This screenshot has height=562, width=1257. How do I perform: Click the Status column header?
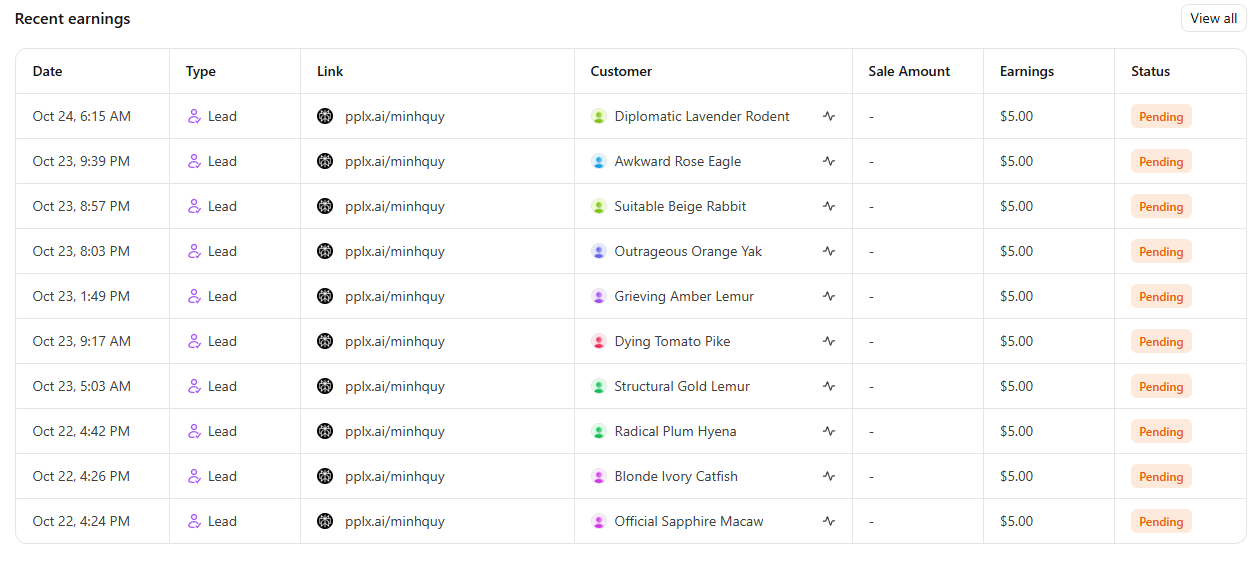click(x=1150, y=71)
